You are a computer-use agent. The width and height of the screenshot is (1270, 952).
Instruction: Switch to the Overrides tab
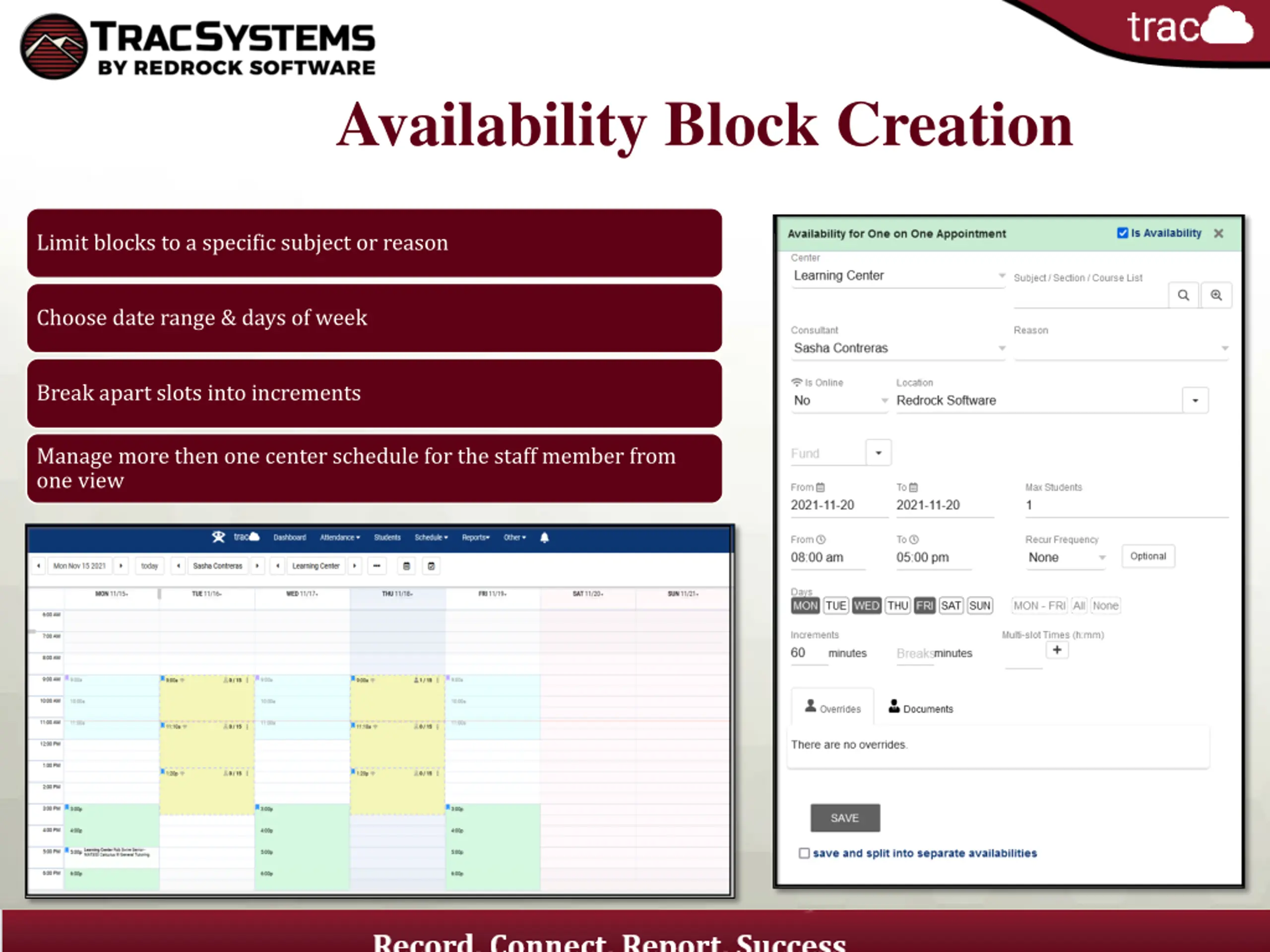click(832, 708)
